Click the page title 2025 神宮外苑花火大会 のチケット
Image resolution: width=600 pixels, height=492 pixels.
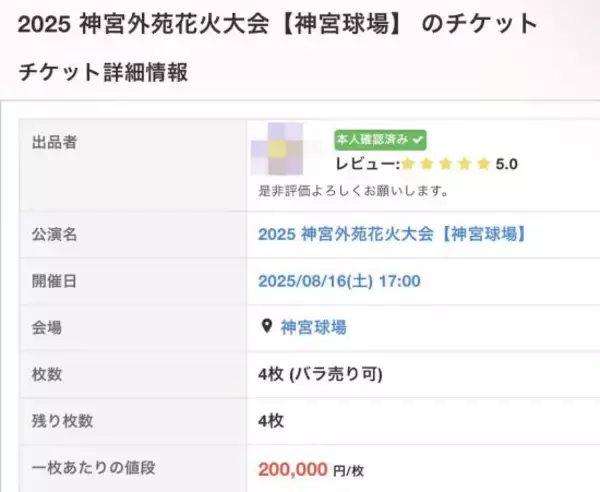pos(277,22)
